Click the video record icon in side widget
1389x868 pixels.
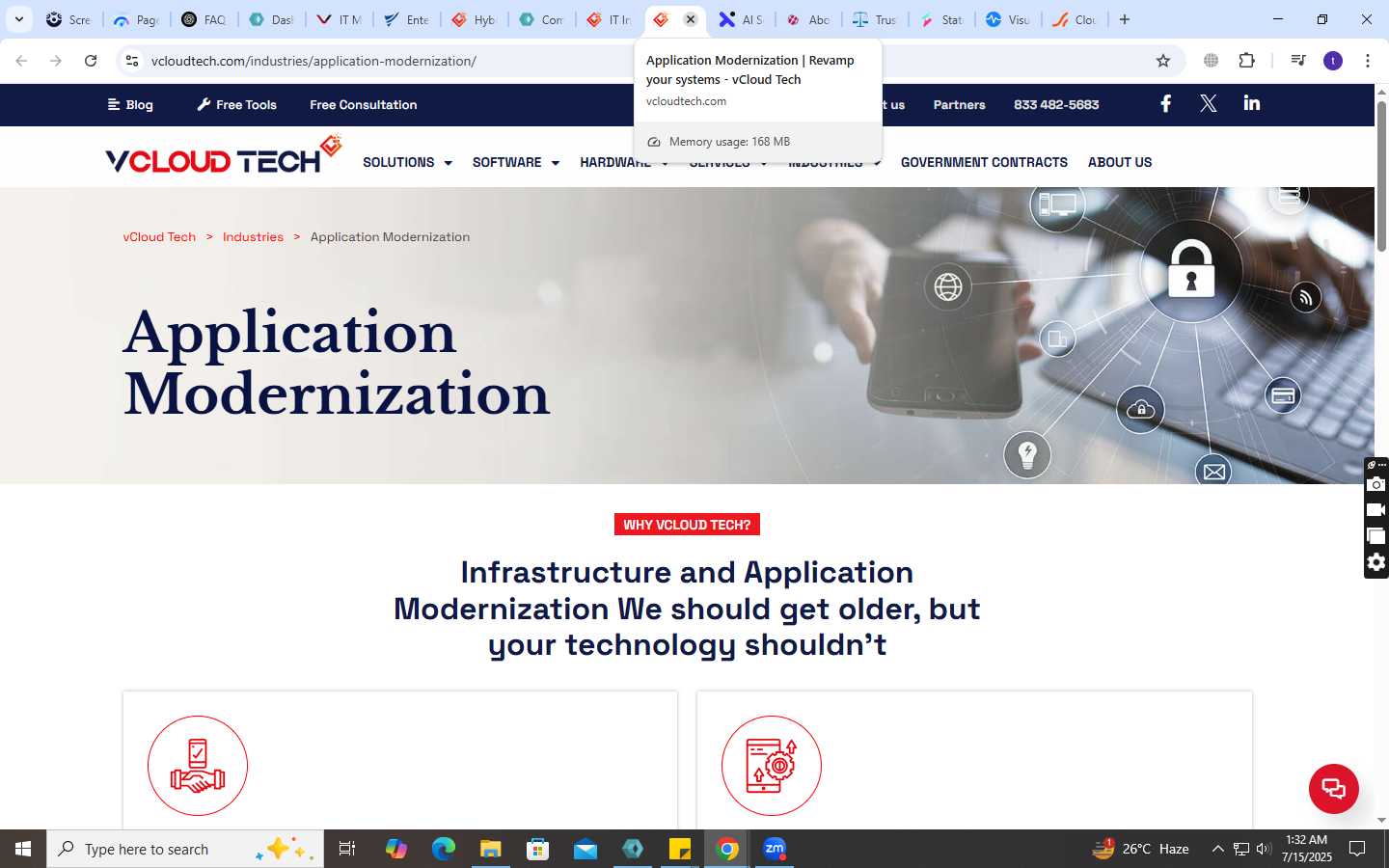[1376, 510]
